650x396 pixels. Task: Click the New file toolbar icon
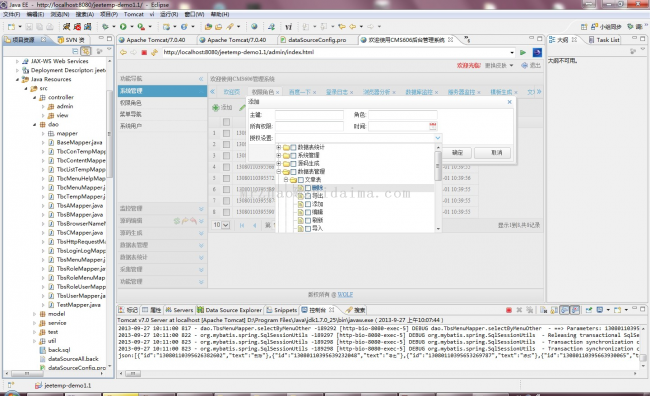(11, 27)
